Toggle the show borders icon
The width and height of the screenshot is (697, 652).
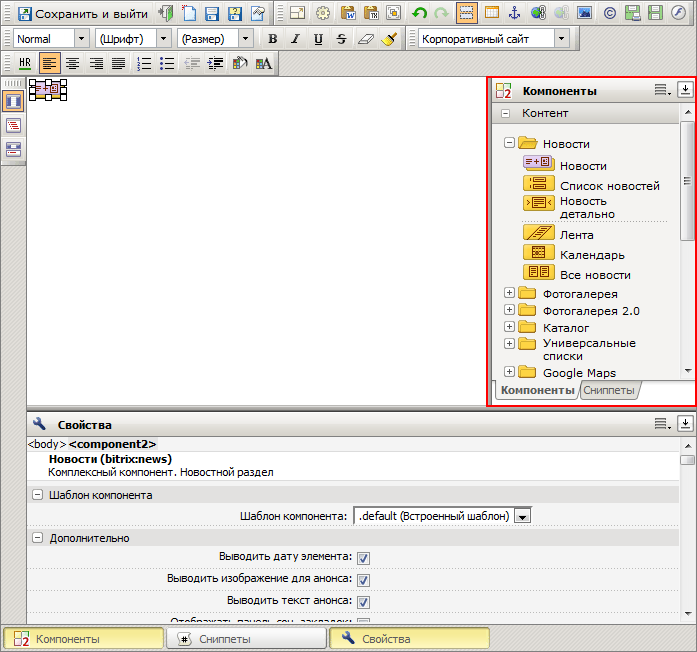tap(467, 13)
